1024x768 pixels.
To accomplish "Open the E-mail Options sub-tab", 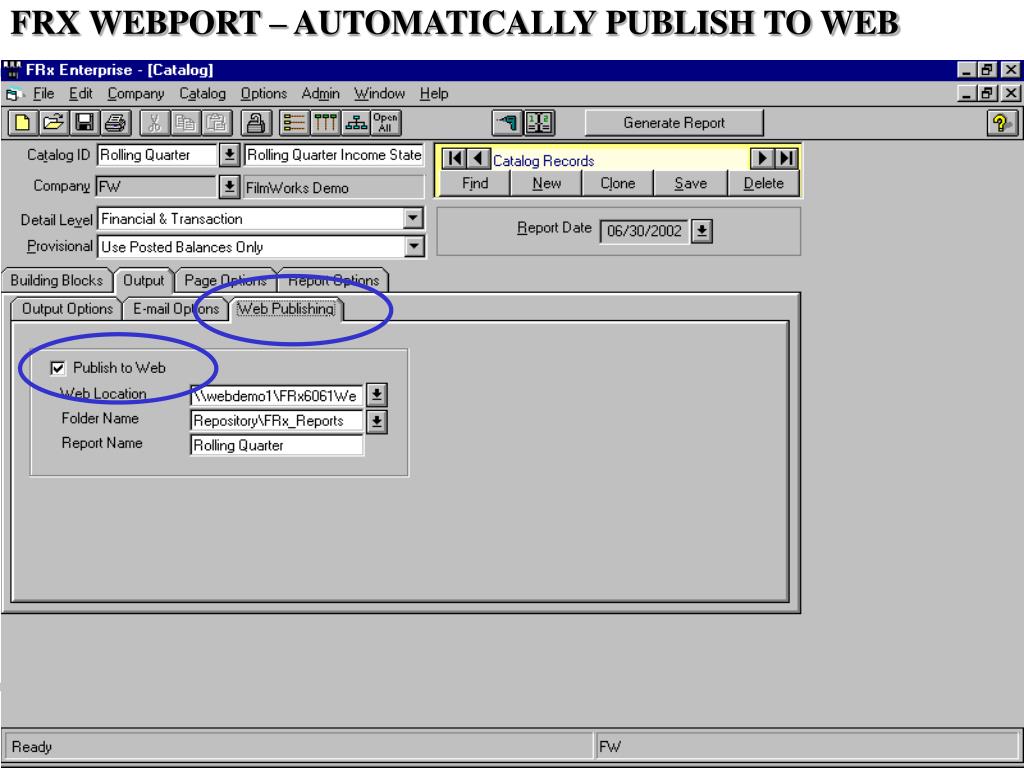I will coord(176,309).
